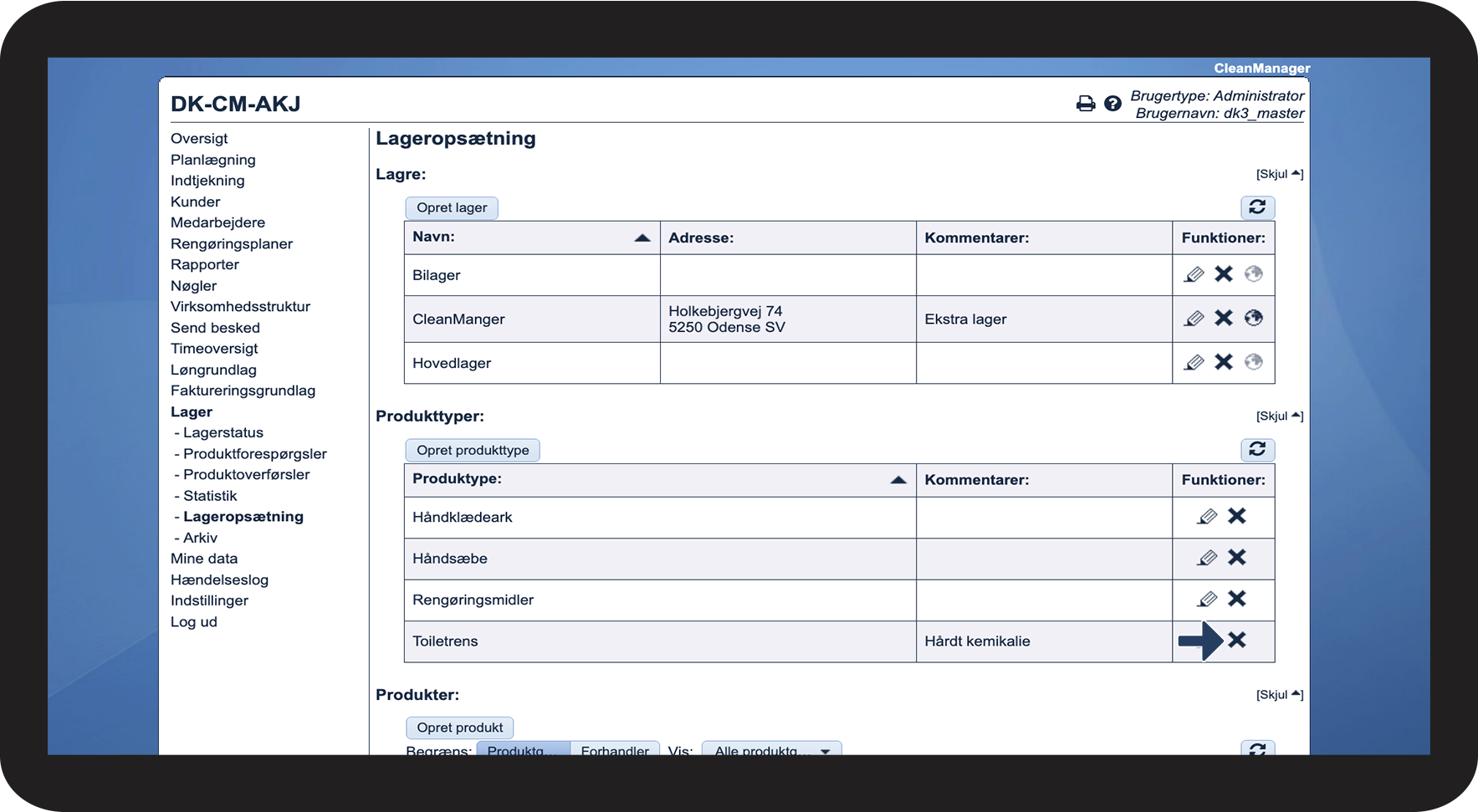Delete the Rengøringsmidler product type

click(1237, 599)
